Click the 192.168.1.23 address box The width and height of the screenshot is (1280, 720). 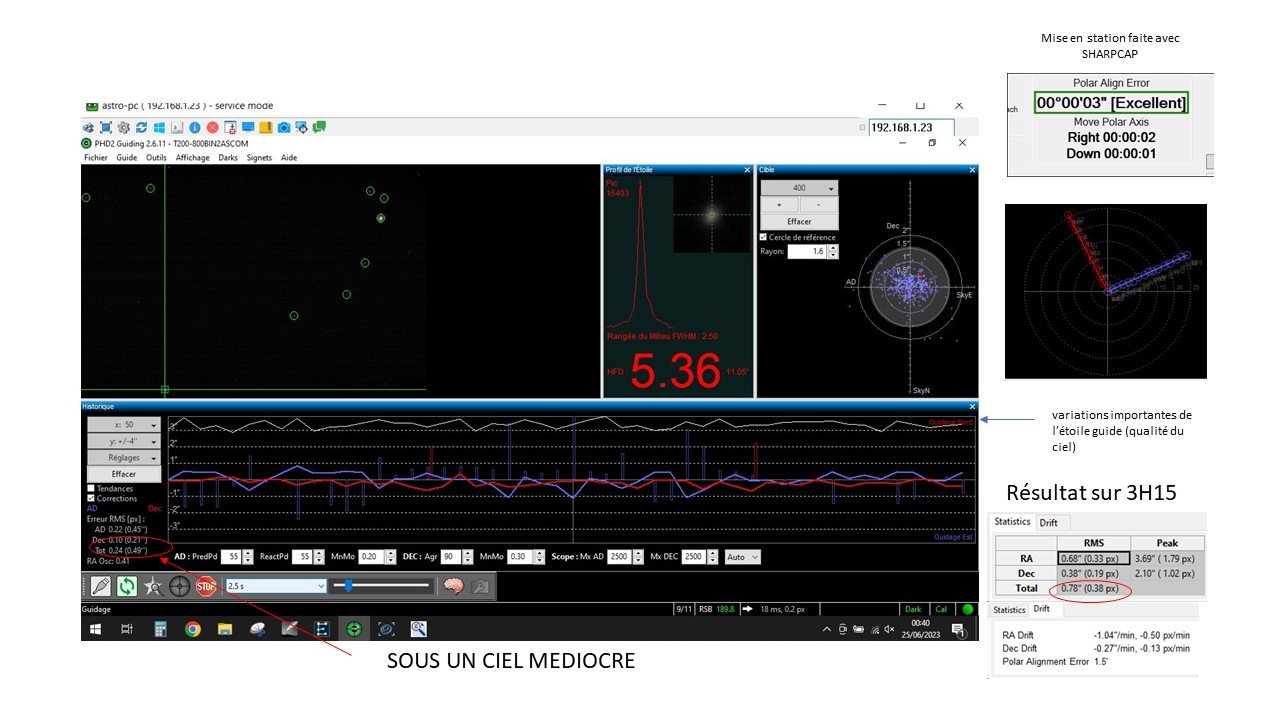pos(911,128)
